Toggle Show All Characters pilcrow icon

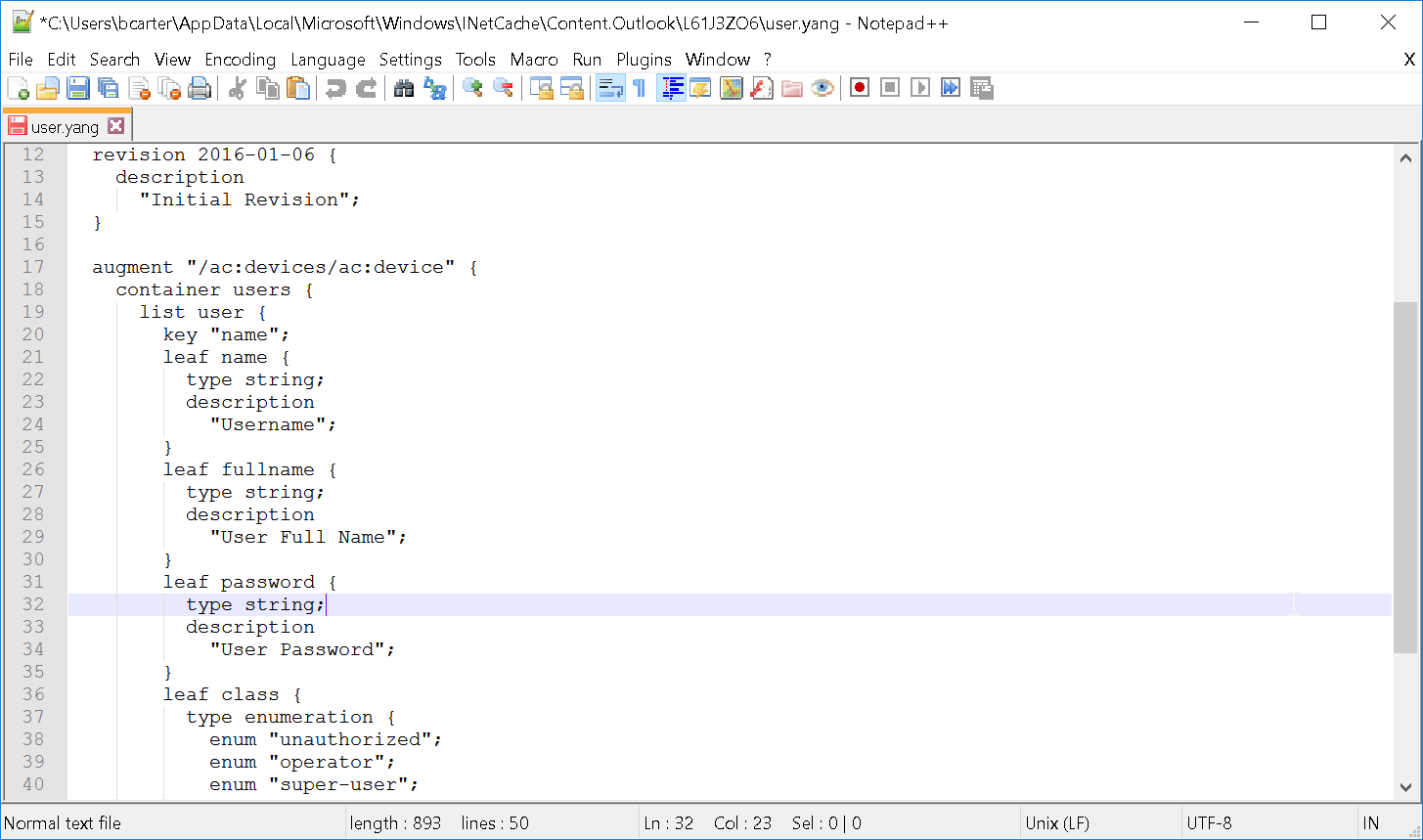pyautogui.click(x=640, y=88)
